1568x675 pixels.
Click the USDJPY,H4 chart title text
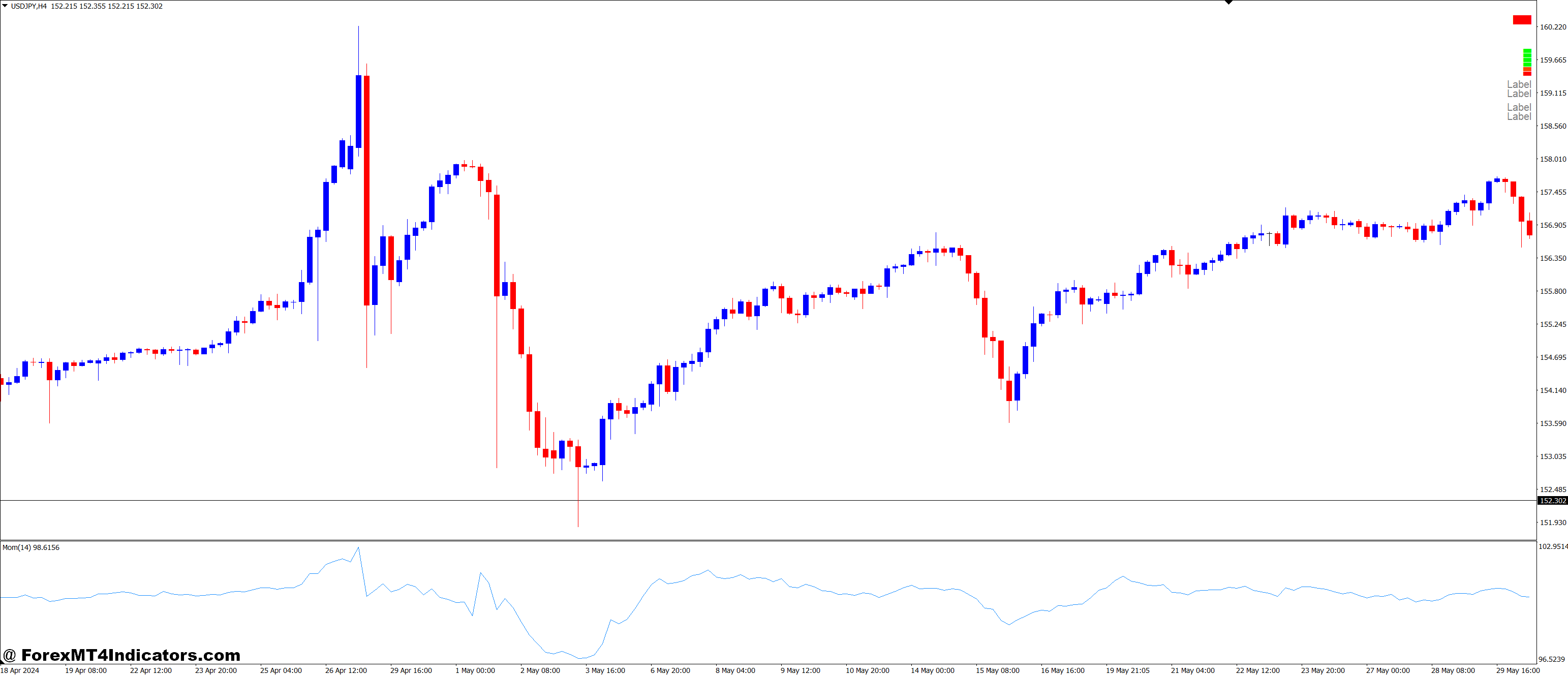[x=29, y=6]
